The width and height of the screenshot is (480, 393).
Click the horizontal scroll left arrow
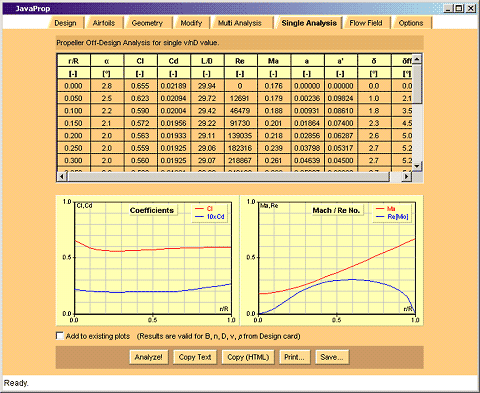[62, 177]
